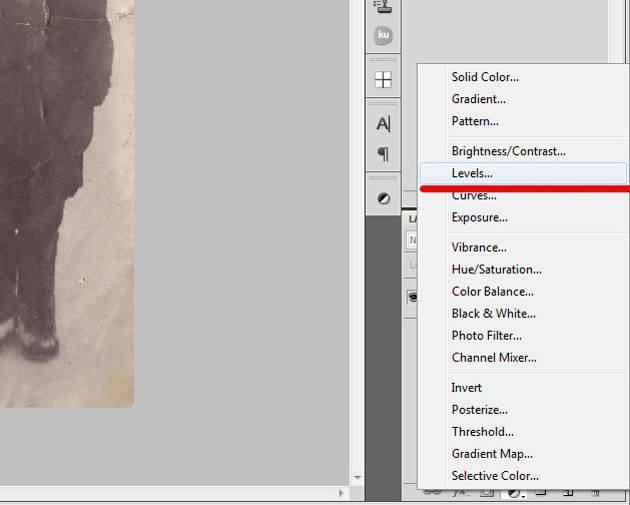Viewport: 630px width, 505px height.
Task: Click the delete layer trash icon
Action: [x=595, y=492]
